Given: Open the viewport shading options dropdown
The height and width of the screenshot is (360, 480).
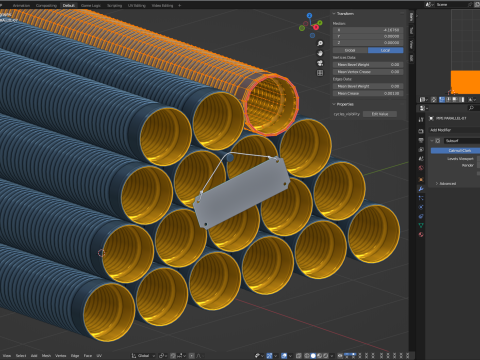Looking at the screenshot, I should pyautogui.click(x=332, y=356).
